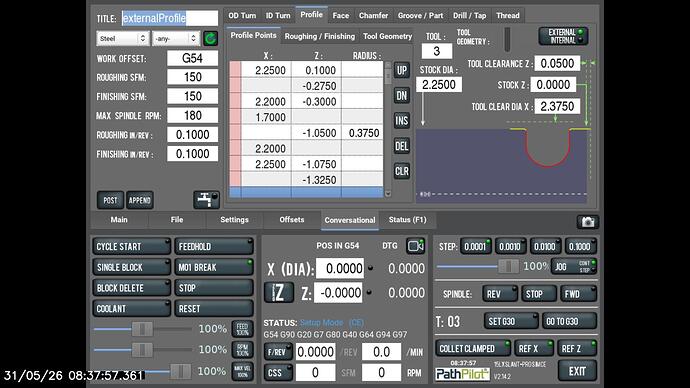
Task: Click the POST button
Action: 110,200
